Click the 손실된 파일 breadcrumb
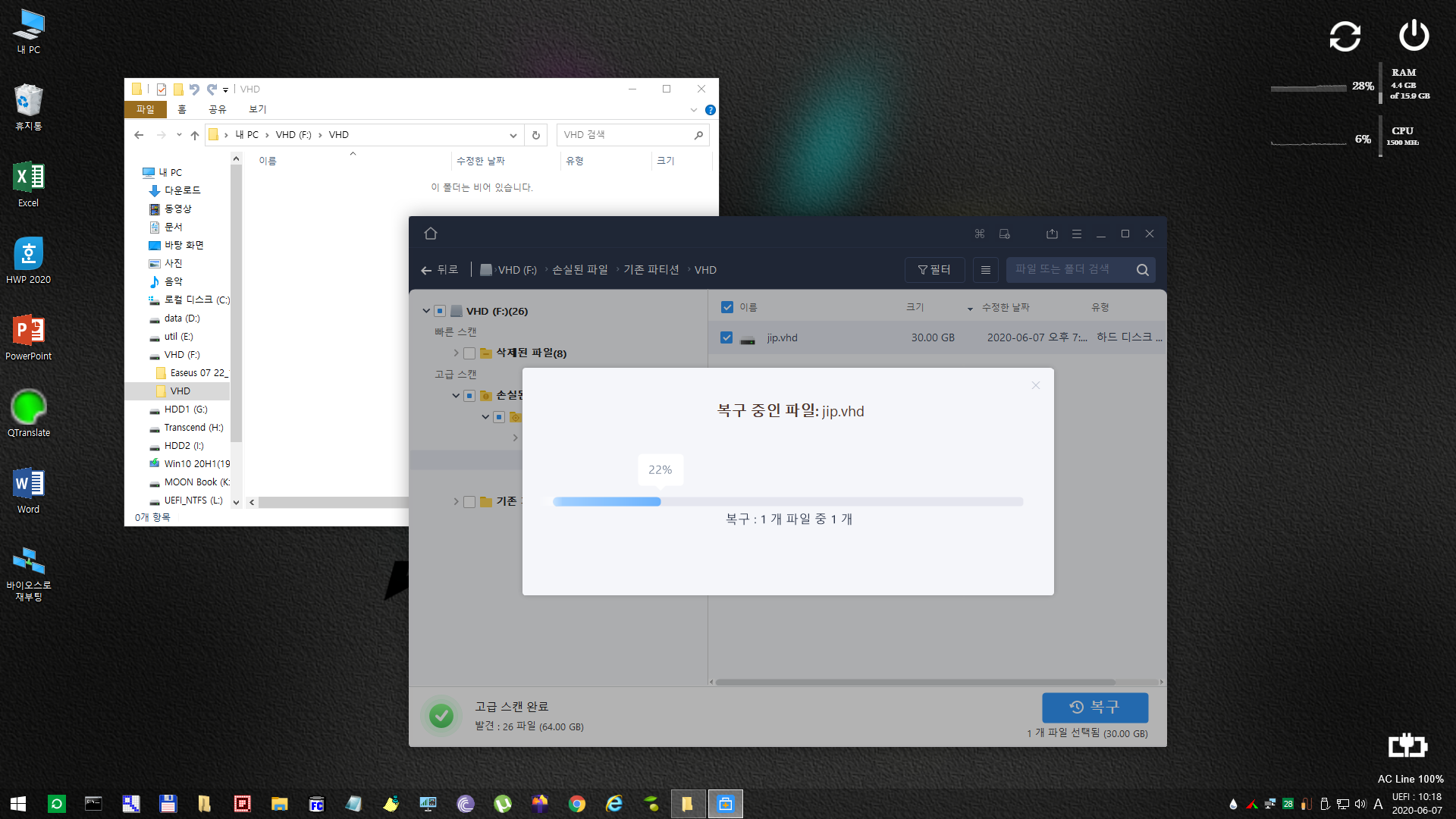The height and width of the screenshot is (819, 1456). pos(580,270)
